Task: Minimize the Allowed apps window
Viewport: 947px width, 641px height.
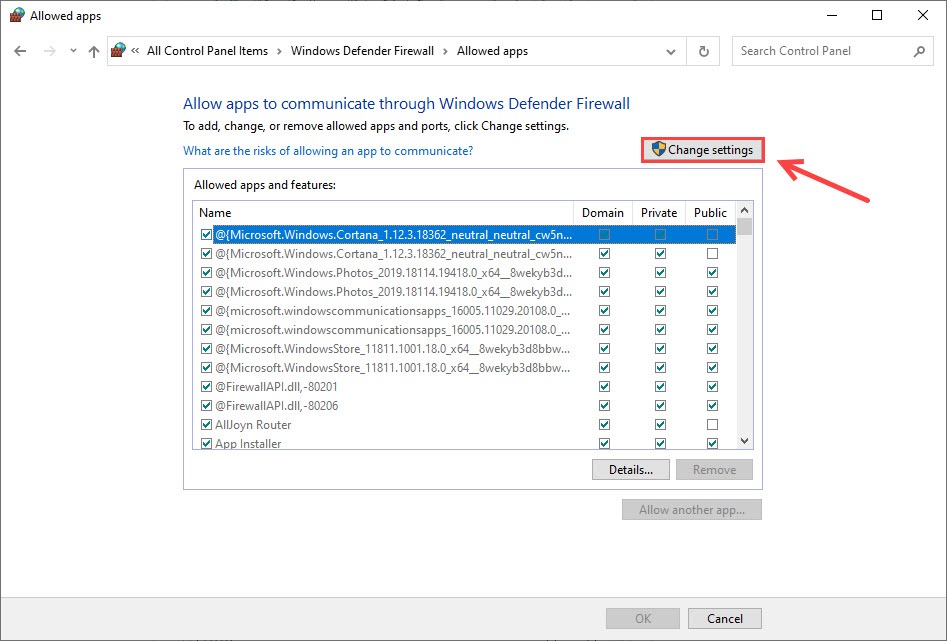Action: pos(832,15)
